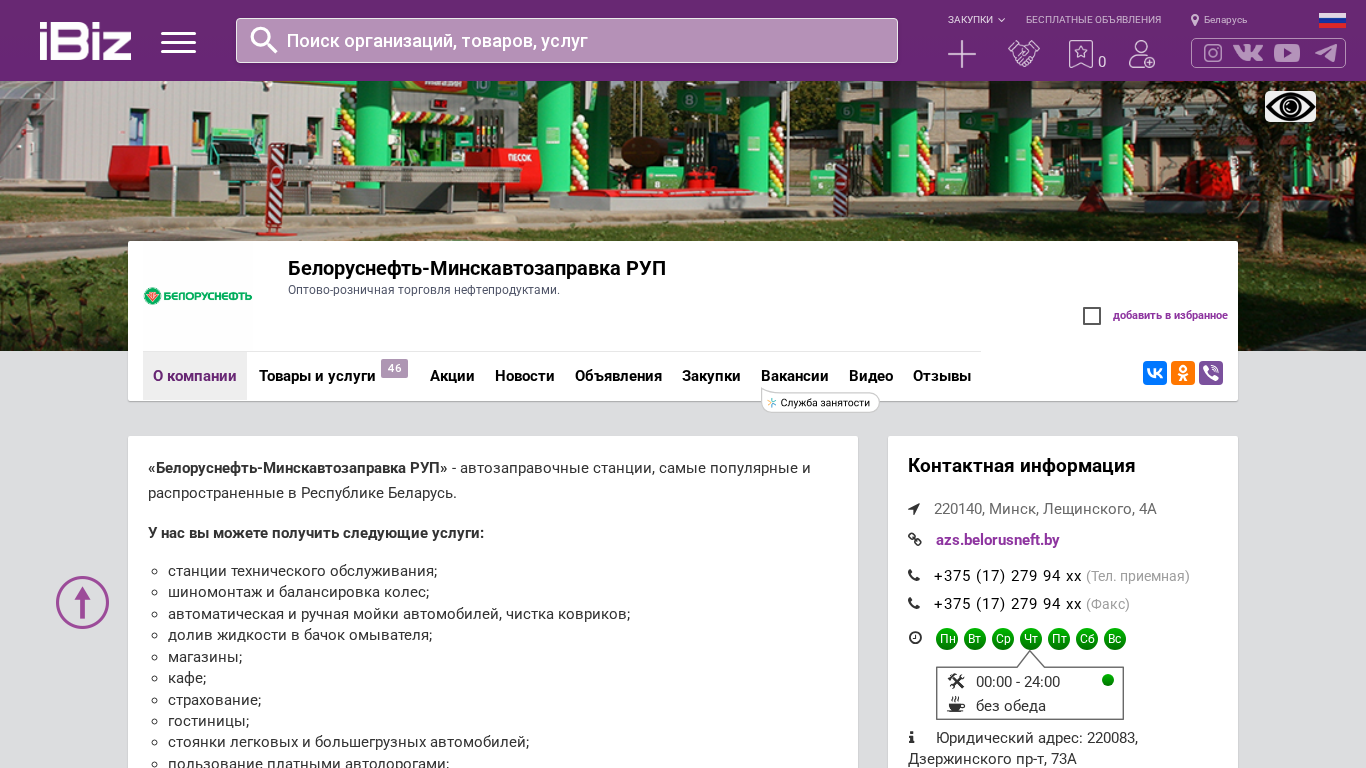Screen dimensions: 1366x768
Task: Click address 220140, Минск, Лещинского, 4А
Action: coord(1045,509)
